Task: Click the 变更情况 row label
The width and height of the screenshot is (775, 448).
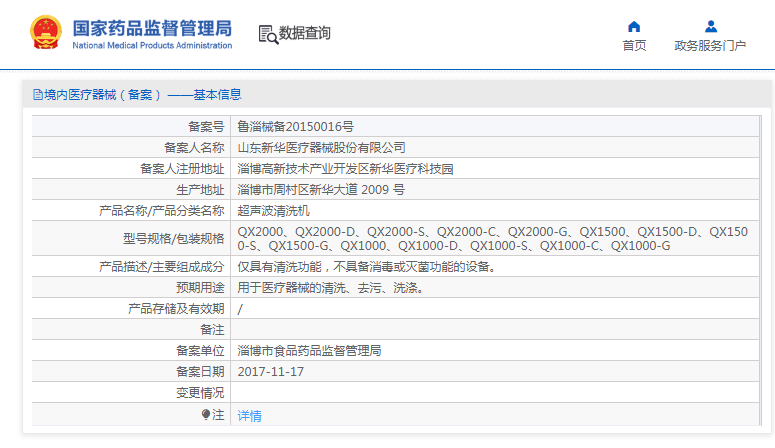Action: tap(200, 393)
